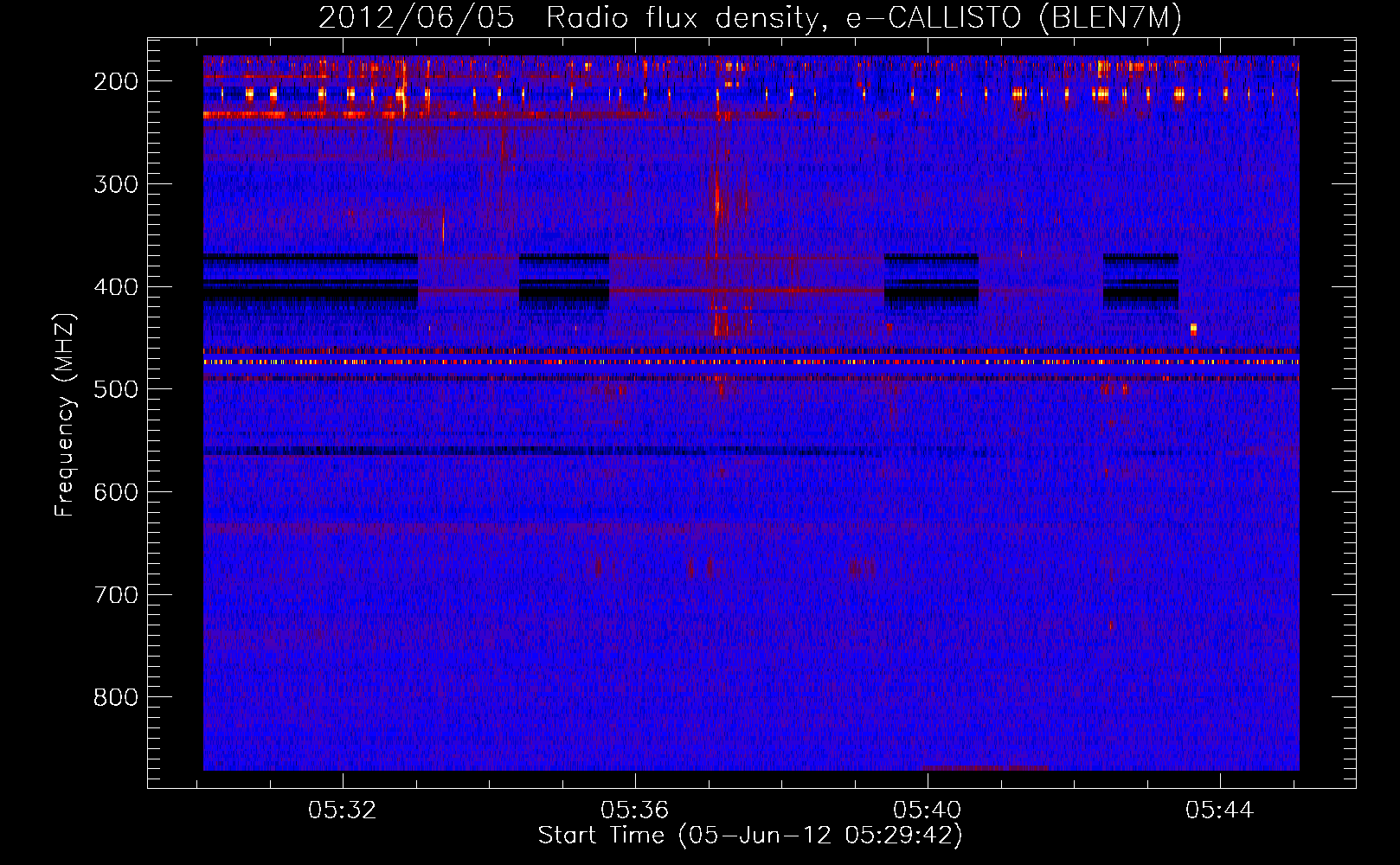Click the 05:36 time tick label
This screenshot has width=1400, height=865.
coord(635,811)
